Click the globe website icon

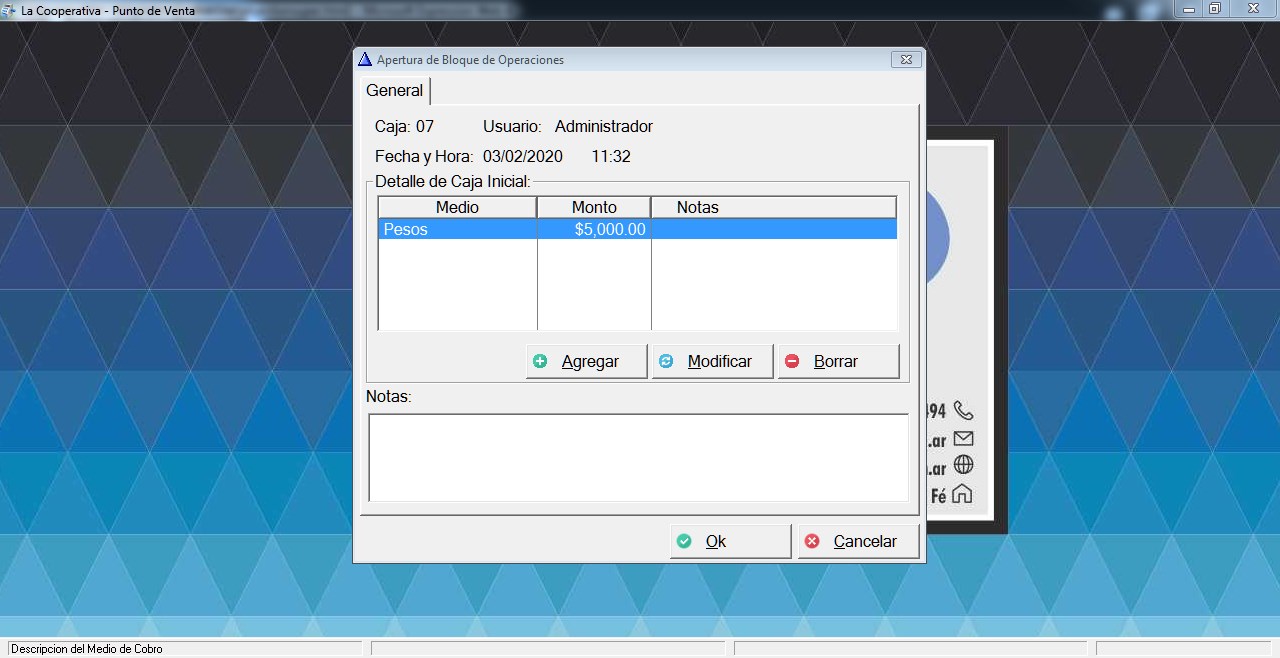coord(963,466)
